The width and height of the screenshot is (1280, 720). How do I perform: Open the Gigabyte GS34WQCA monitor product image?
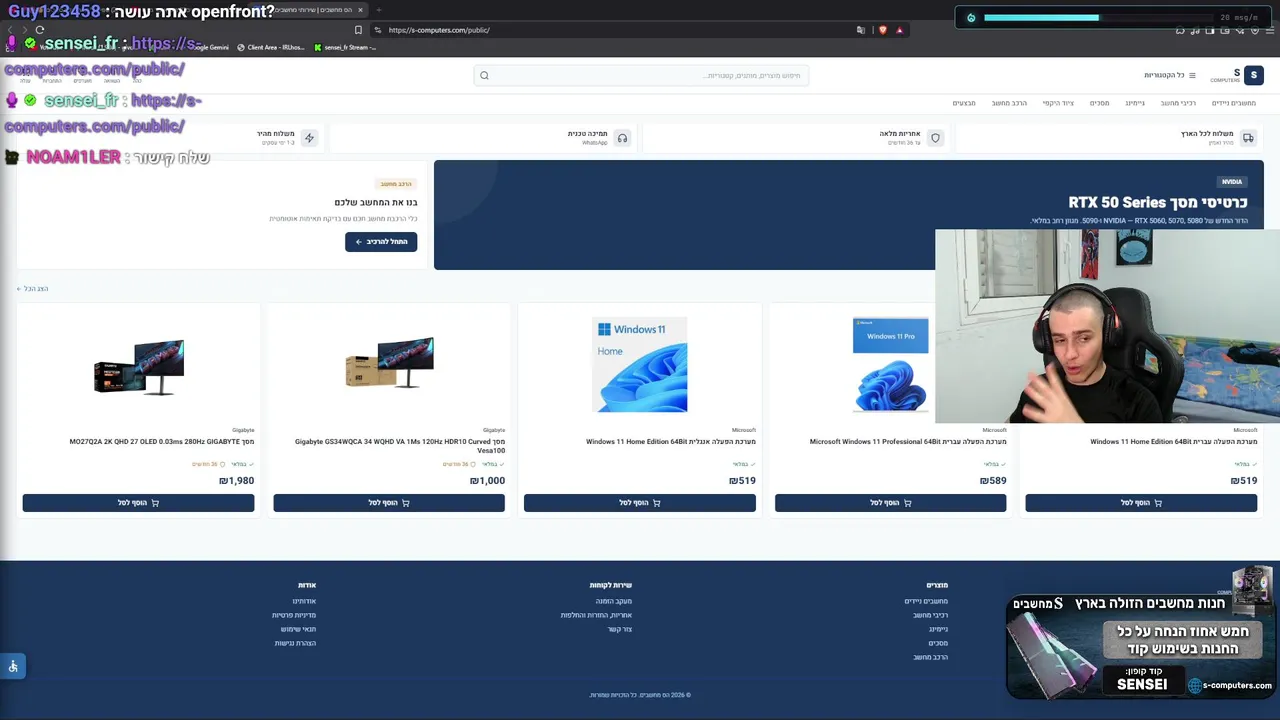pyautogui.click(x=389, y=363)
